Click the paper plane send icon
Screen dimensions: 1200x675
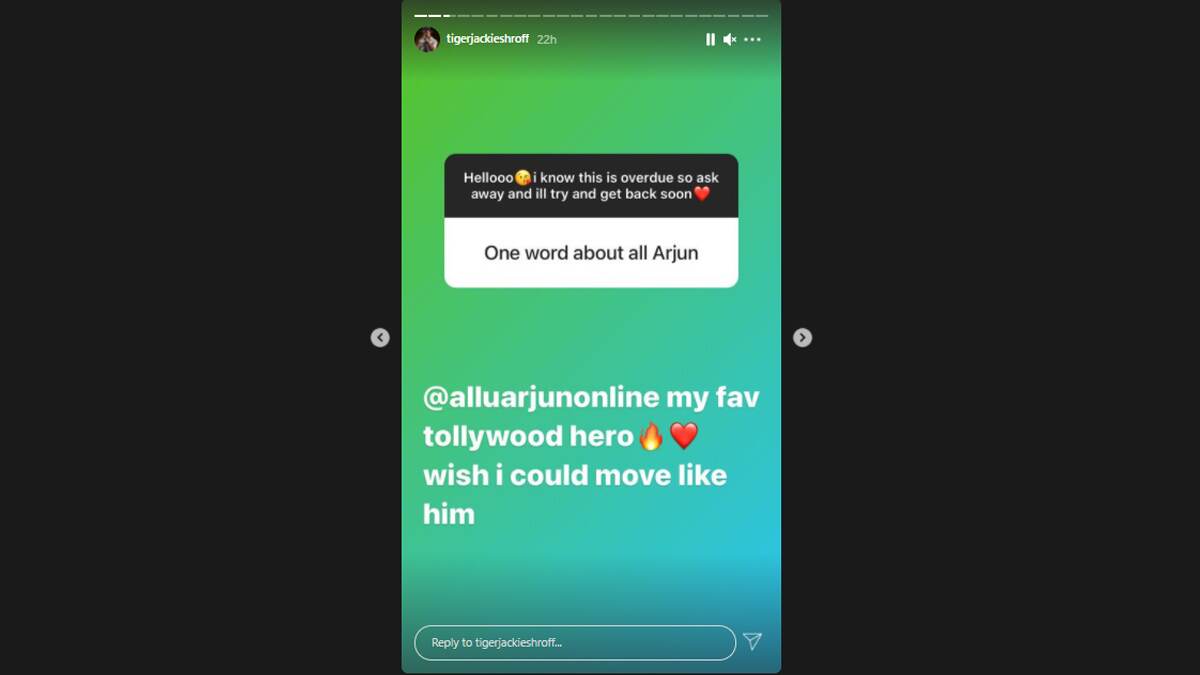click(x=752, y=642)
